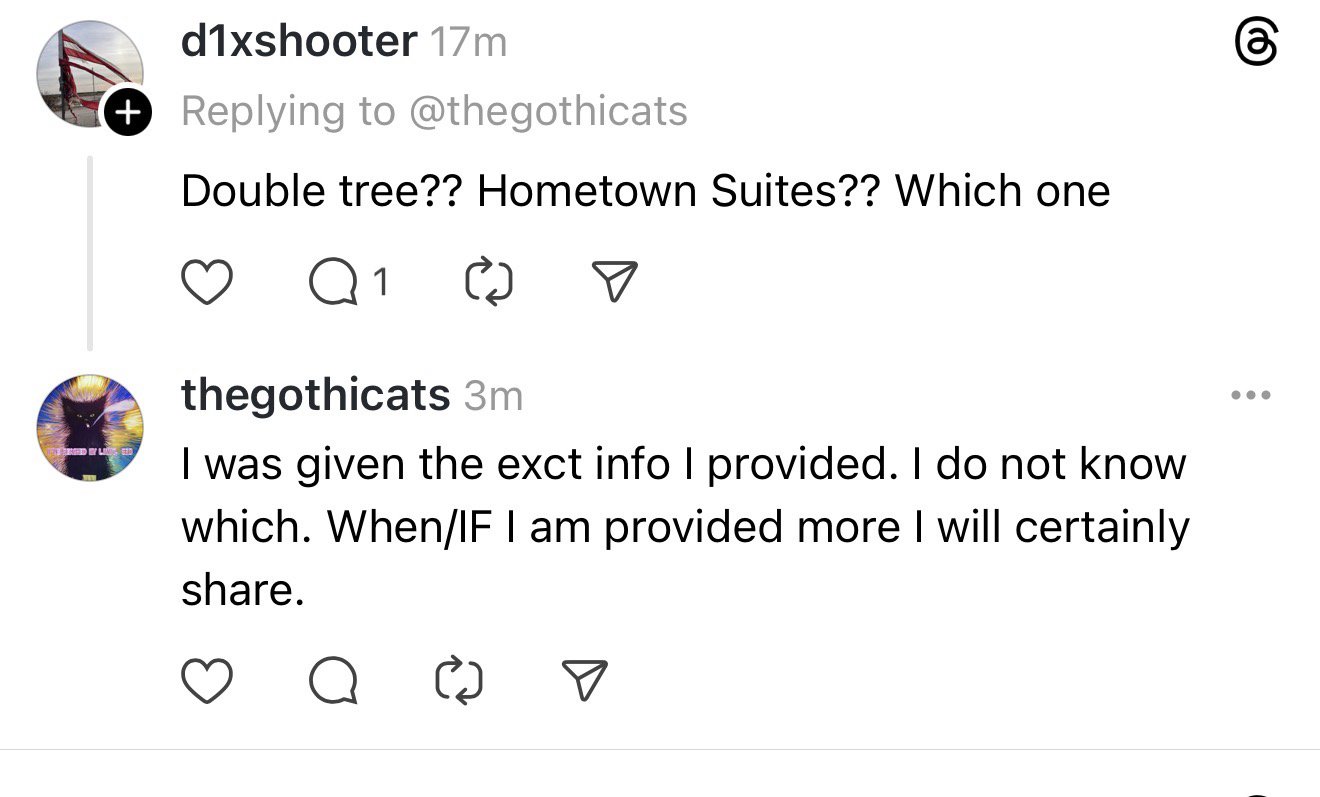
Task: Repost thegothicats' reply
Action: click(460, 681)
